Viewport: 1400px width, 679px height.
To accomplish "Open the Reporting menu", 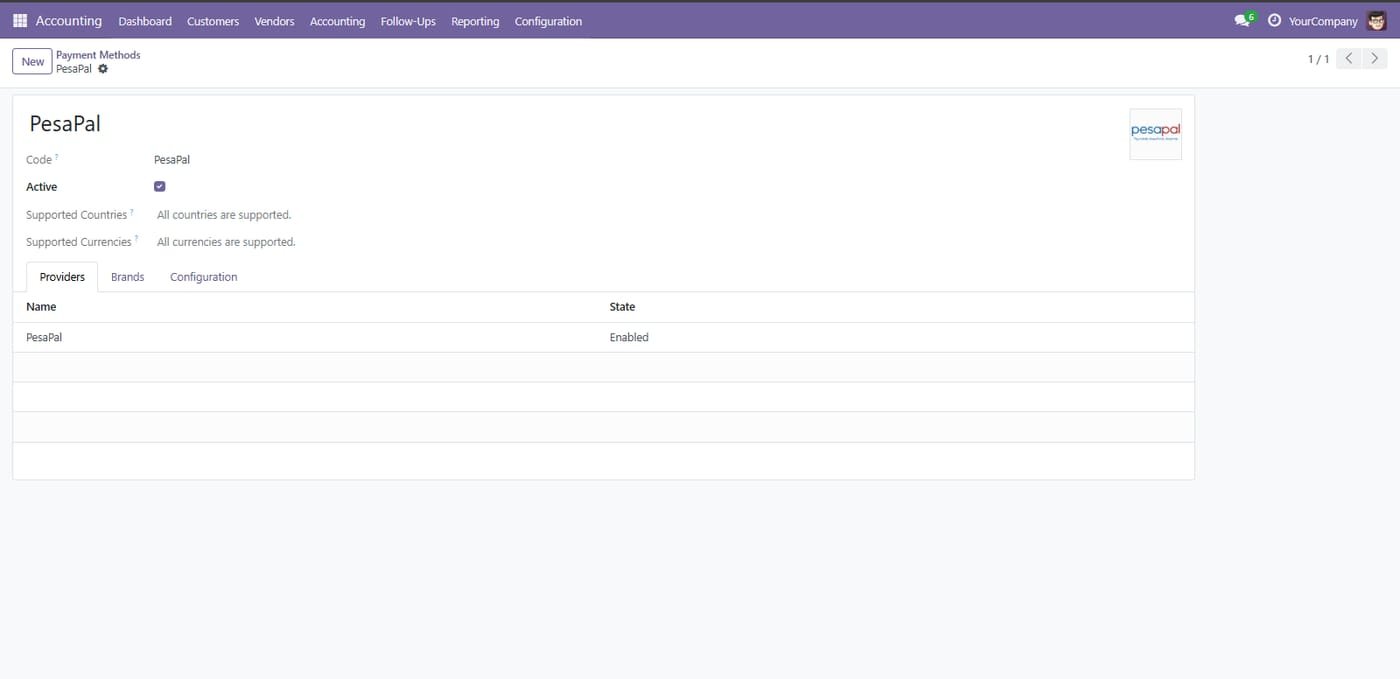I will tap(475, 21).
